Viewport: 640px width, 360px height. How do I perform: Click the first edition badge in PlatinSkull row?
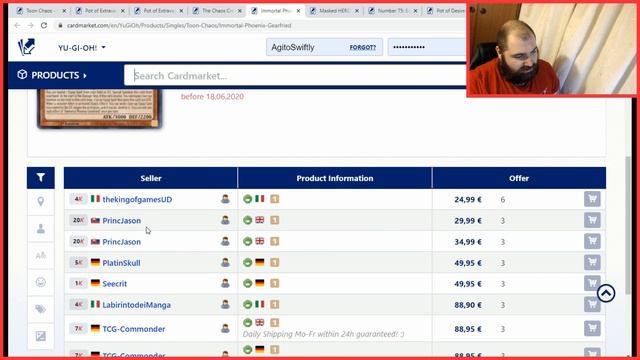coord(275,262)
